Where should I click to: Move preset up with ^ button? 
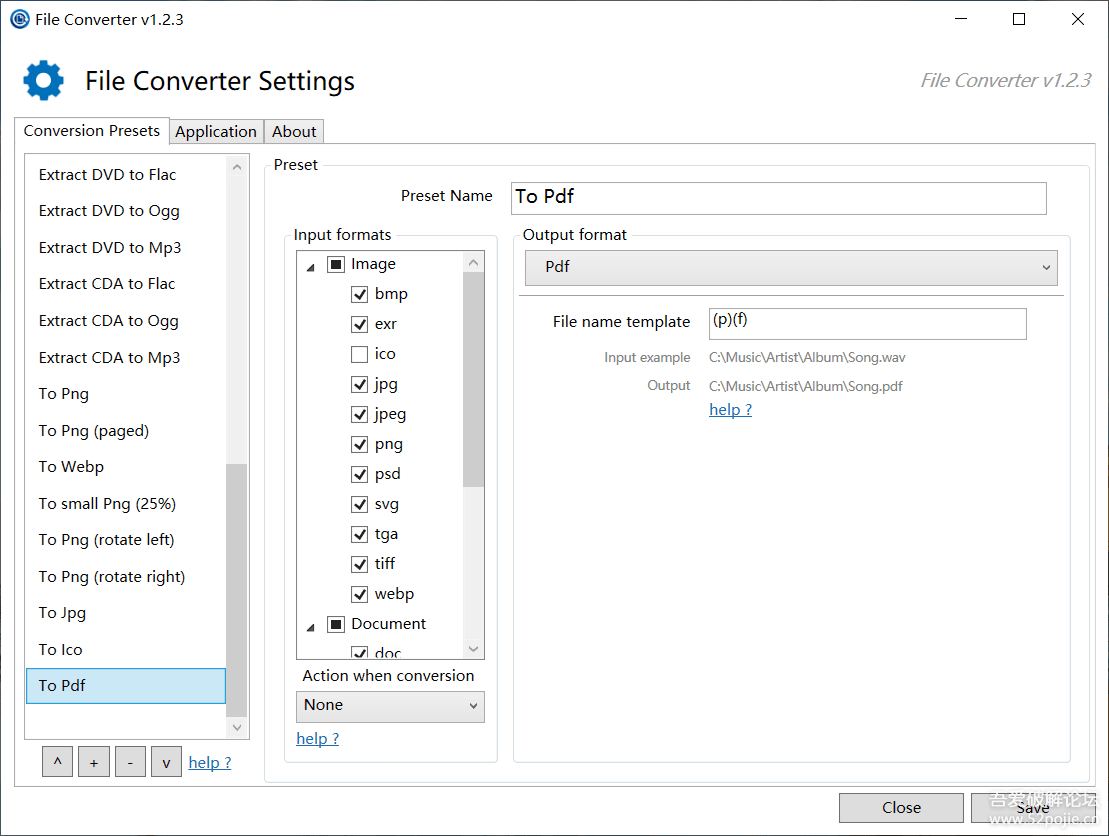(x=57, y=762)
